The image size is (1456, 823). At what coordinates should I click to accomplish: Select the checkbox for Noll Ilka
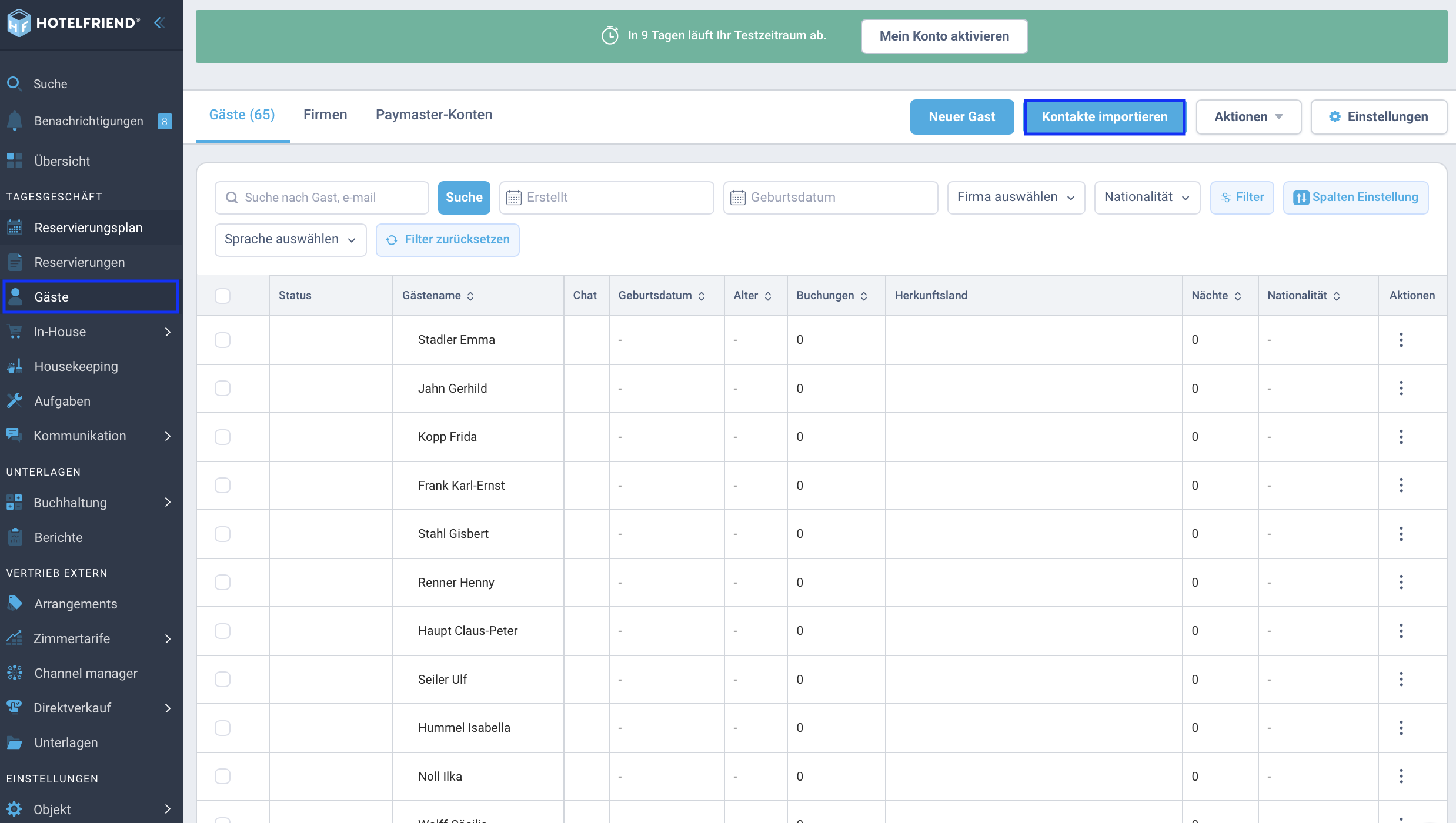(222, 776)
